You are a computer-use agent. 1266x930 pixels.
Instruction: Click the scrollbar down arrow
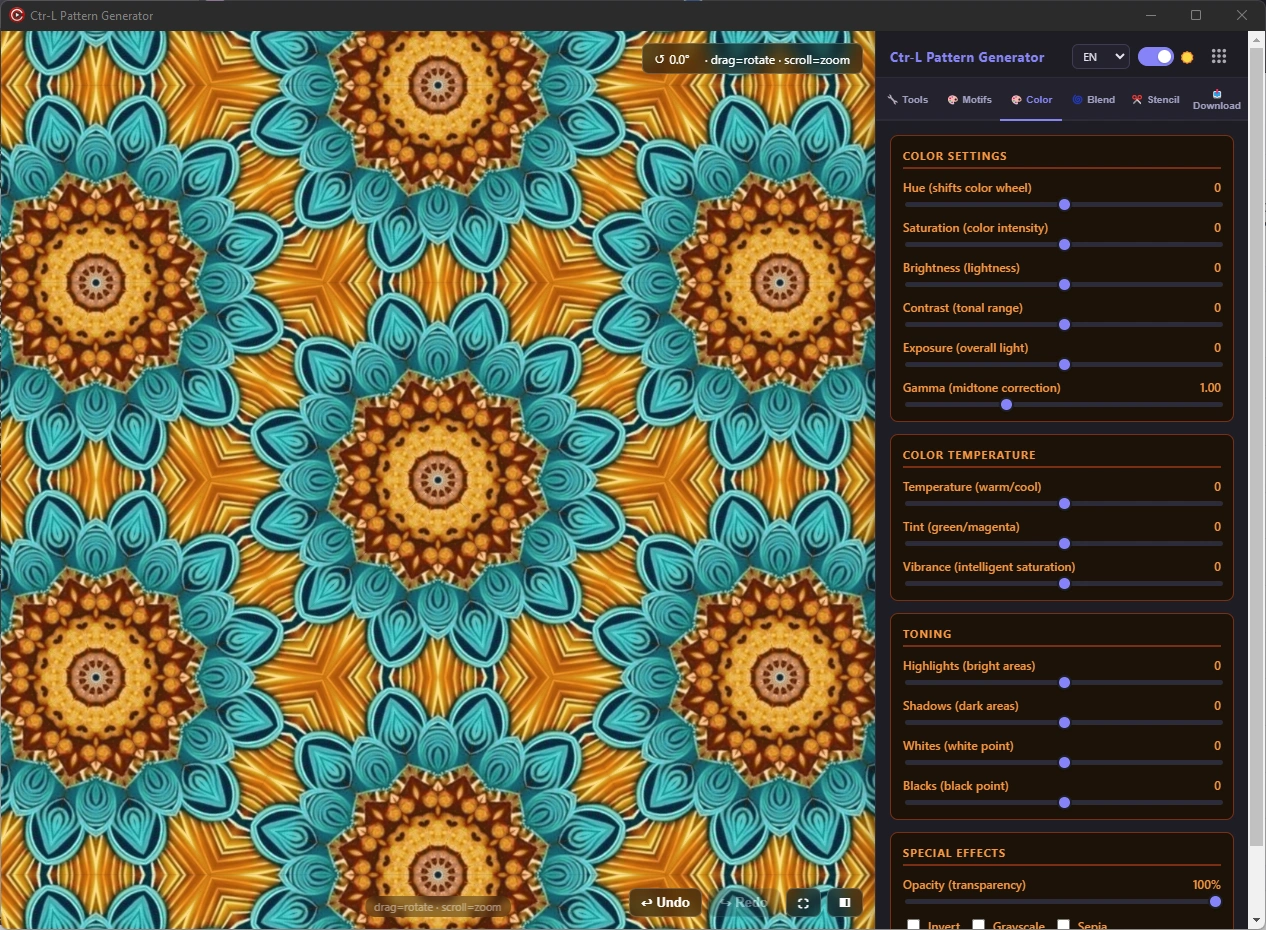coord(1257,920)
